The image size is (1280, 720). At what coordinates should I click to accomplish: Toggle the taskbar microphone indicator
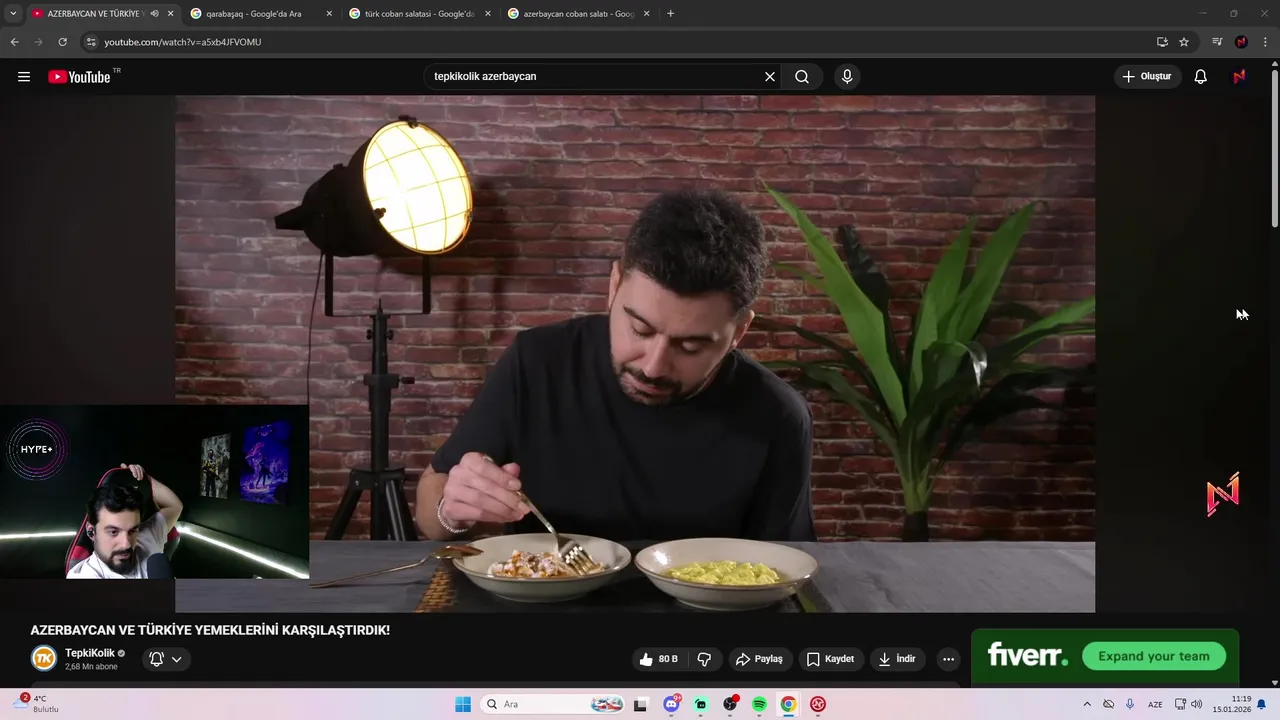(x=1130, y=704)
